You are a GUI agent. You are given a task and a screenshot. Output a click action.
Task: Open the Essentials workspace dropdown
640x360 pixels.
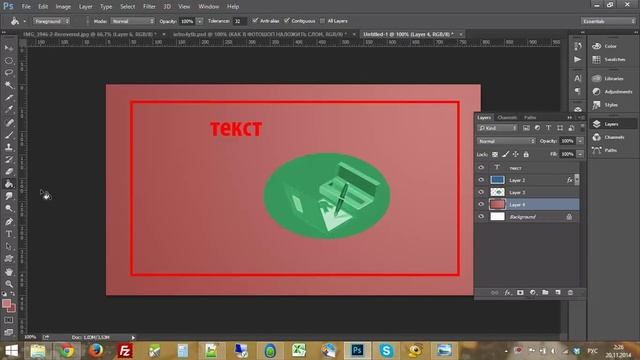pos(608,21)
